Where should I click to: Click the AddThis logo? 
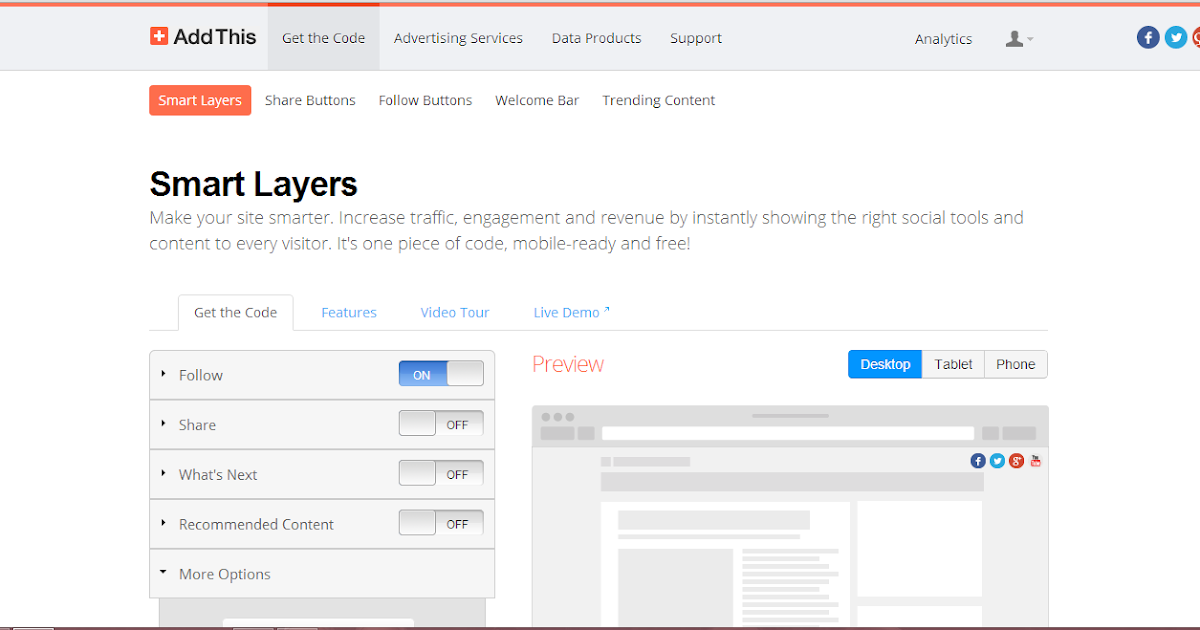click(203, 37)
